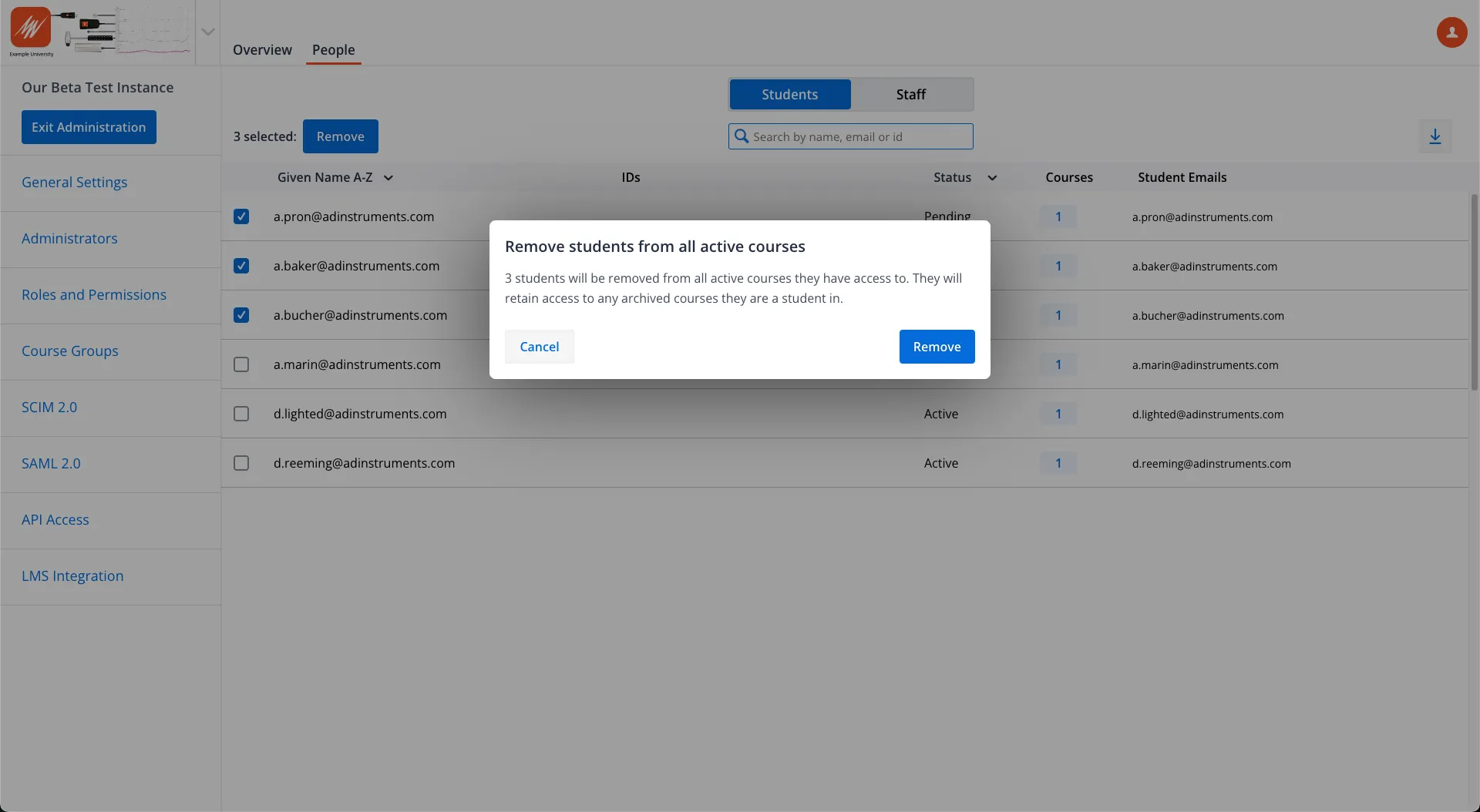Click Our Beta Test Instance title
The image size is (1480, 812).
(97, 88)
